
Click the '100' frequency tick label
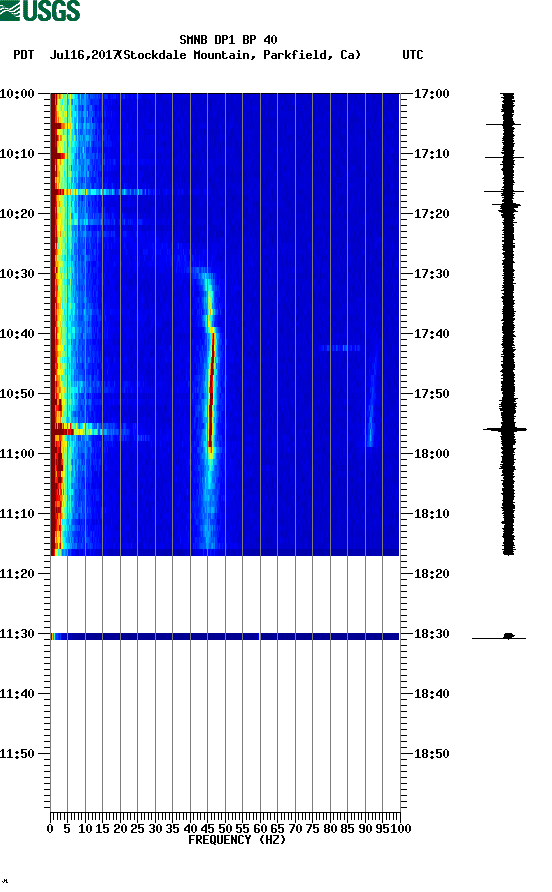tap(401, 829)
